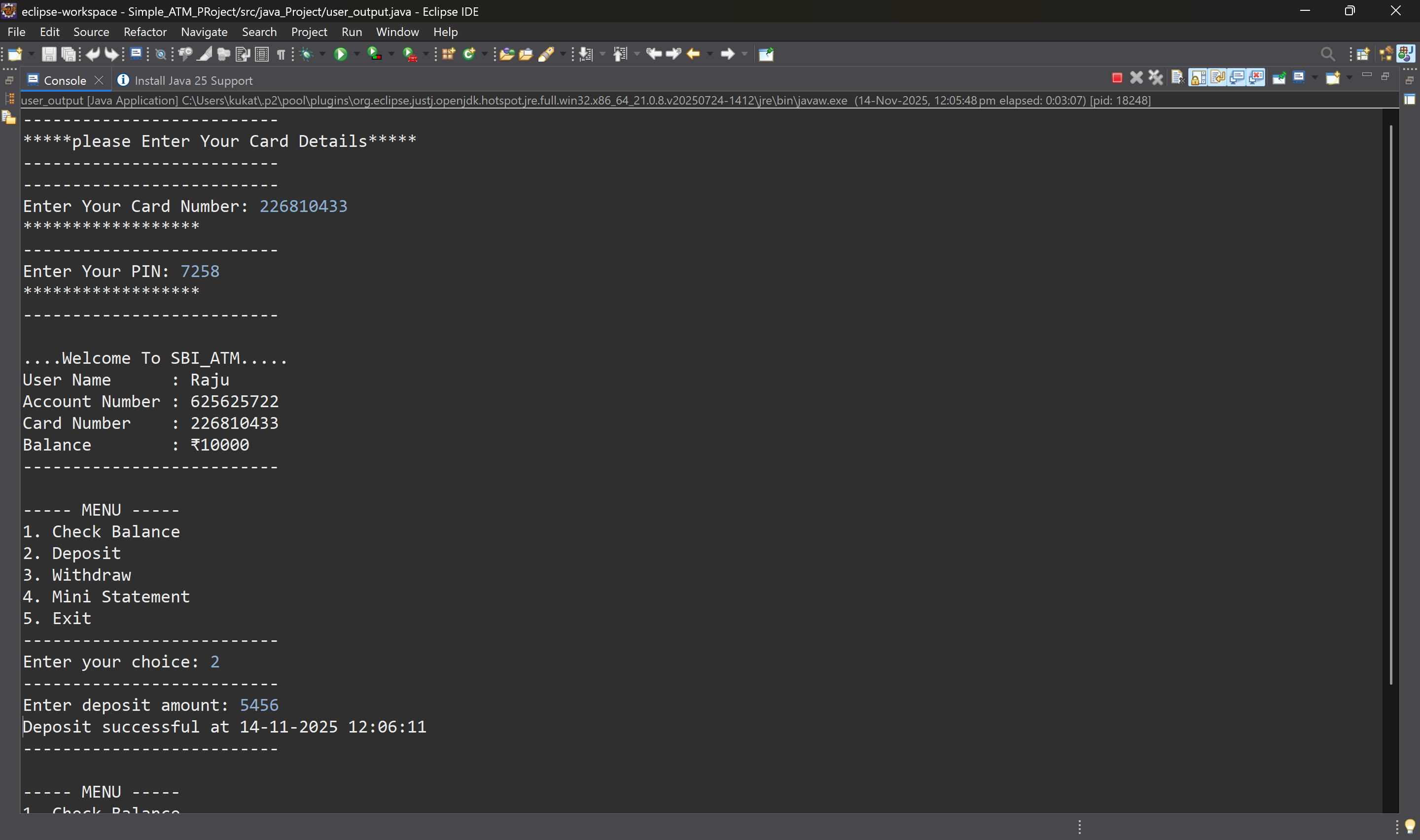Click the white Forward navigation arrow
The height and width of the screenshot is (840, 1420).
[727, 54]
